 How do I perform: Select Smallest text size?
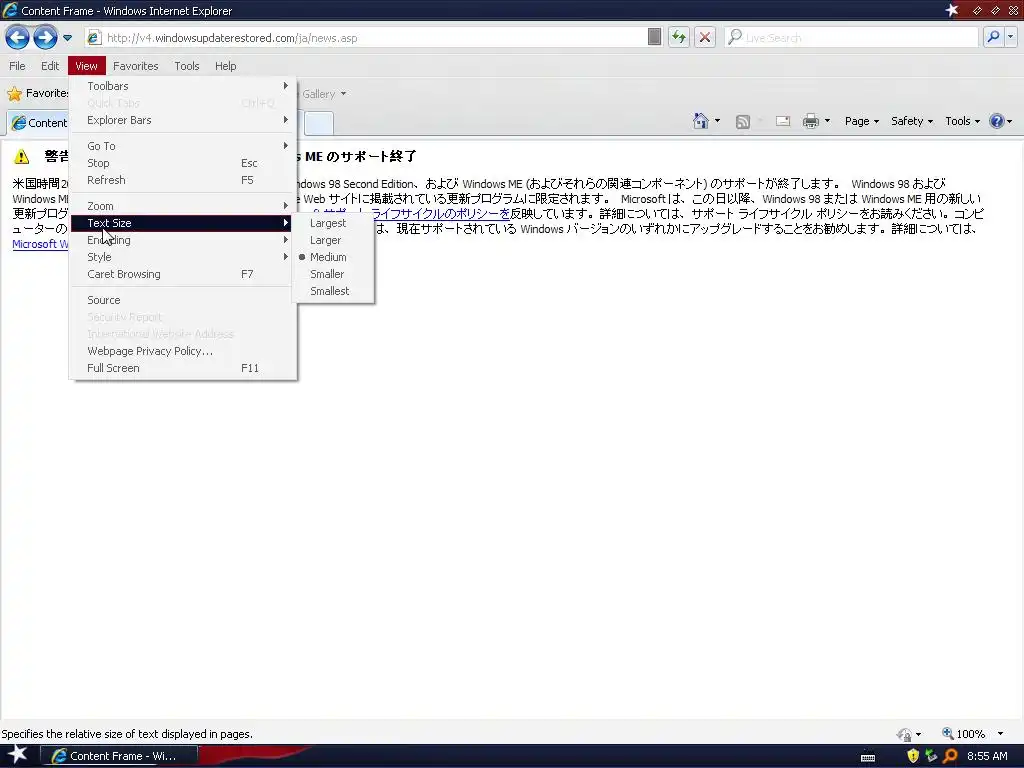point(333,291)
